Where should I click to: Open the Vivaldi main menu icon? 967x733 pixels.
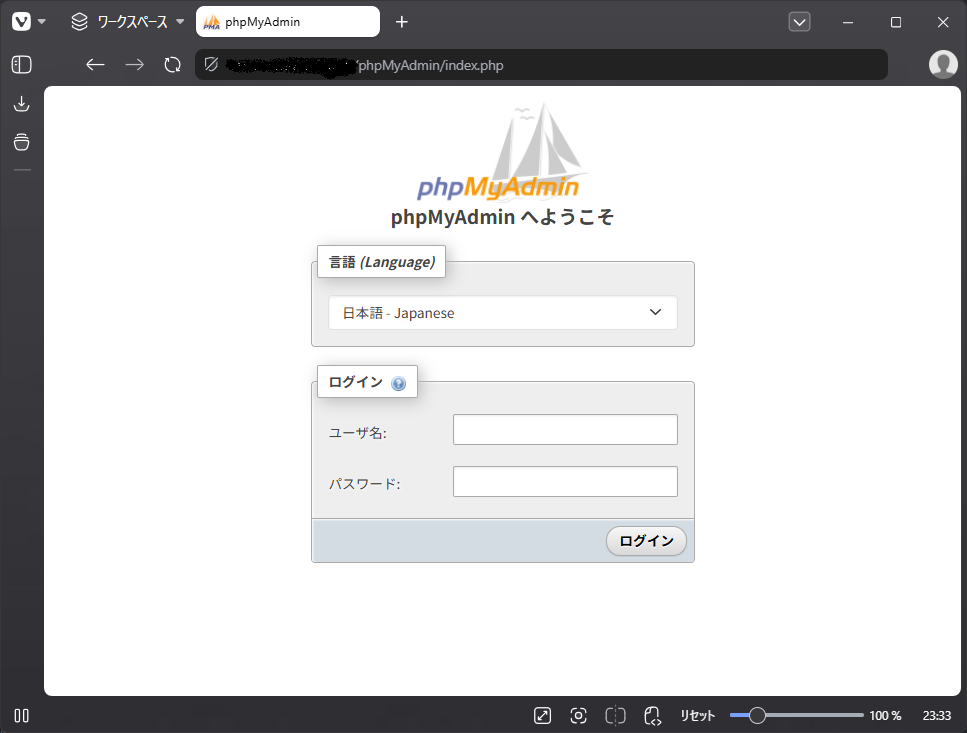[x=22, y=22]
